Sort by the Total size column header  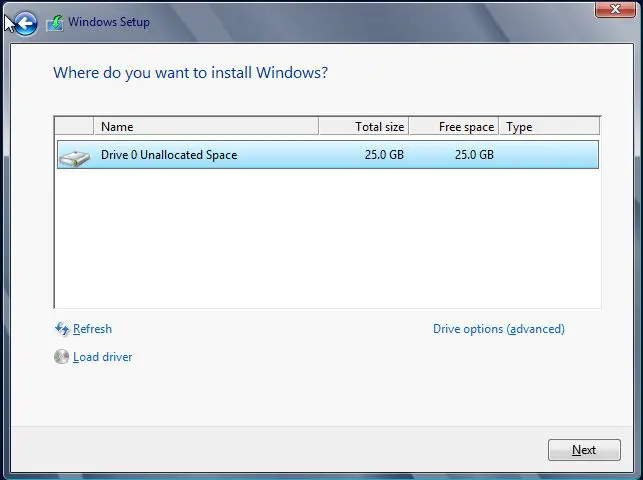pyautogui.click(x=364, y=127)
